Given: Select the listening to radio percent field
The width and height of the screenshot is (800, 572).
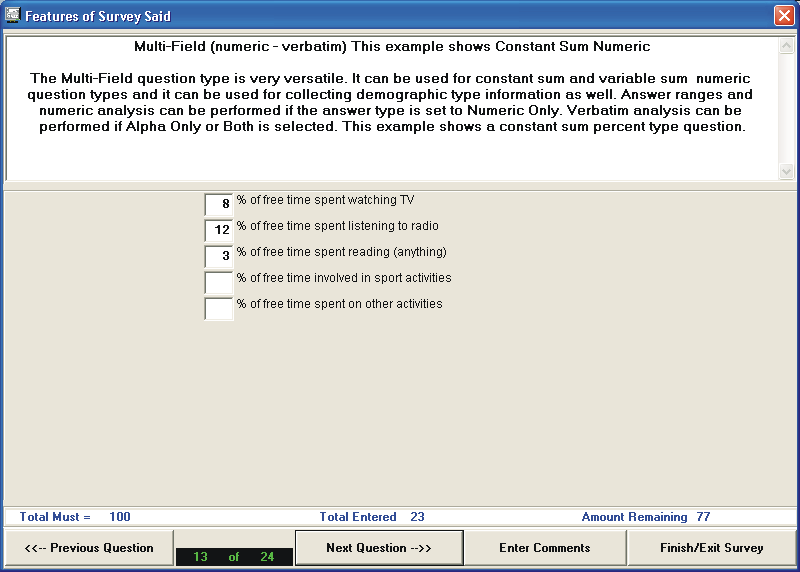Looking at the screenshot, I should click(x=219, y=230).
